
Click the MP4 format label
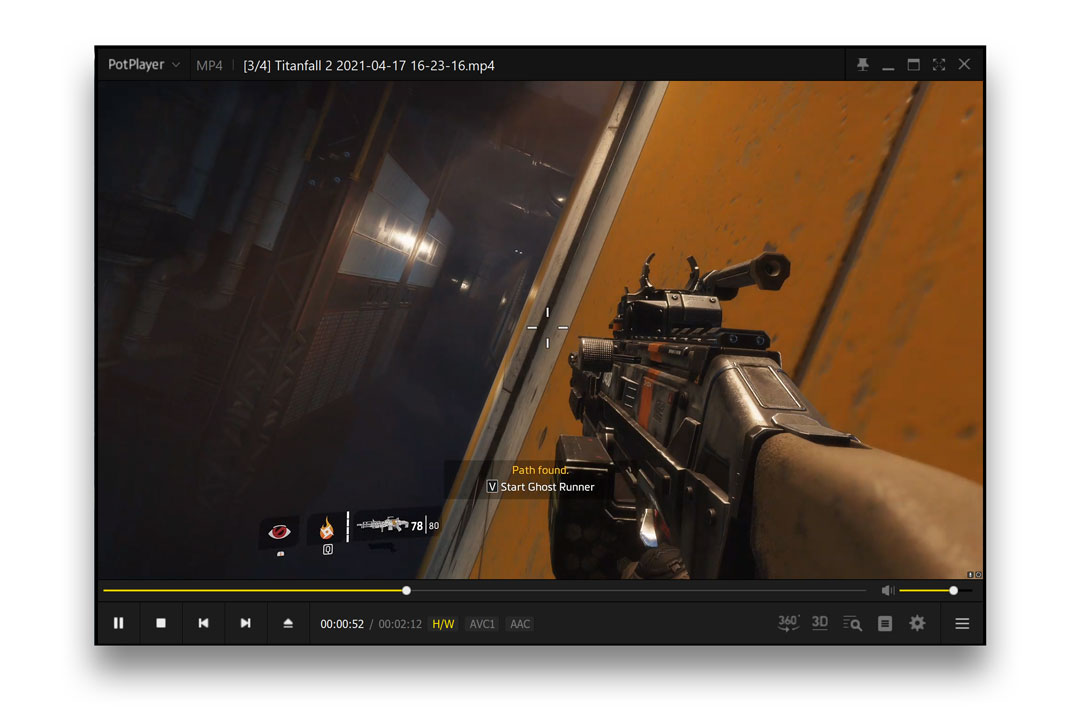[209, 65]
